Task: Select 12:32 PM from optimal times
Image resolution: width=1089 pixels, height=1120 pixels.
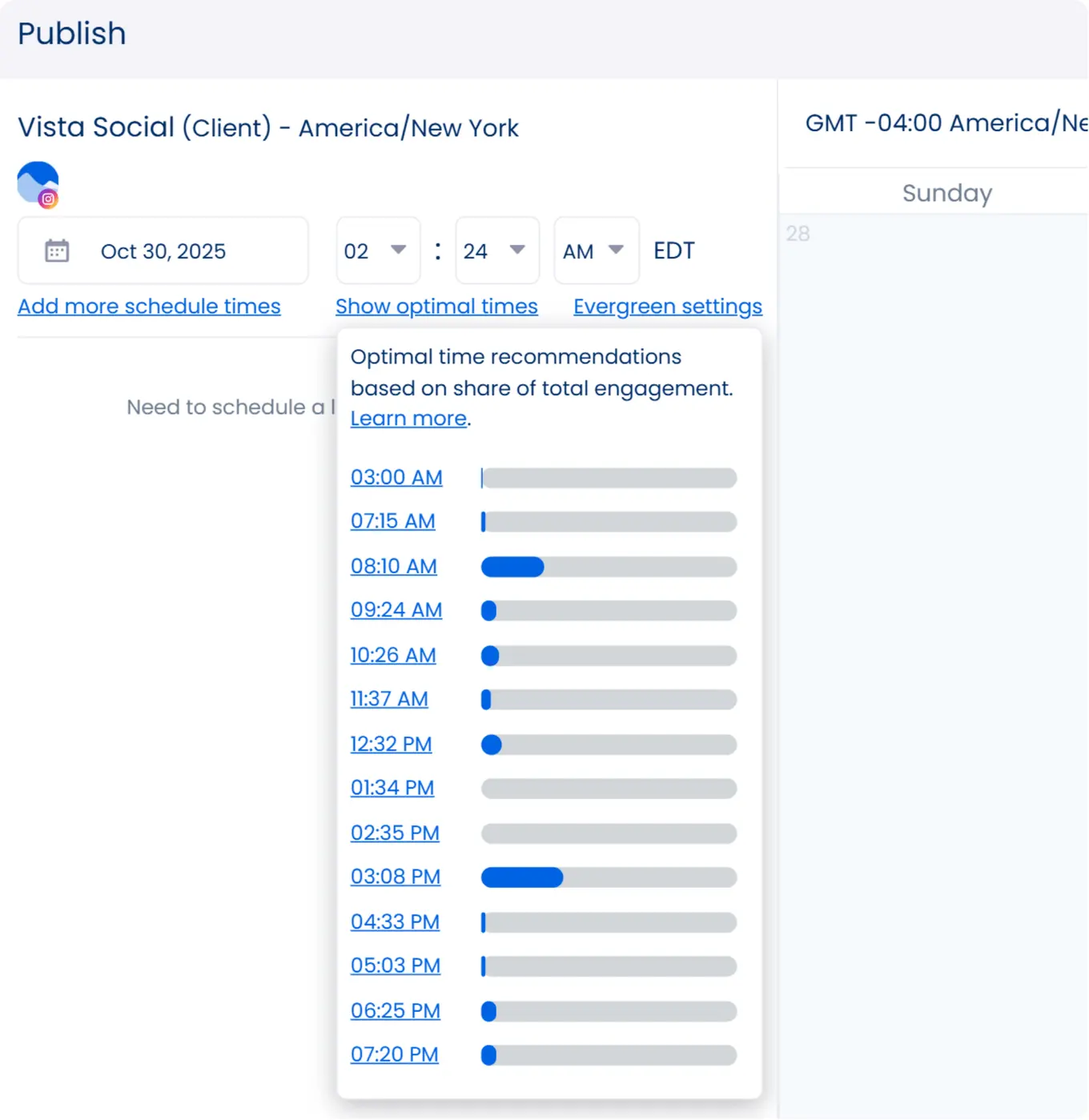Action: [x=391, y=745]
